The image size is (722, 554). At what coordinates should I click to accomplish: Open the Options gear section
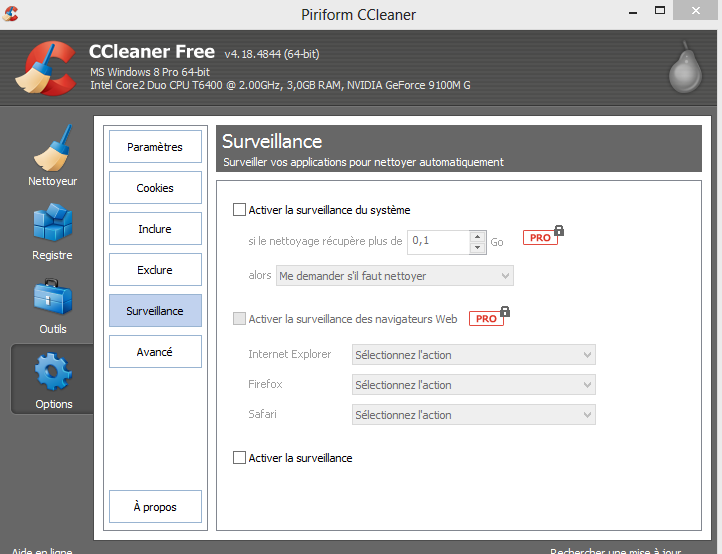click(x=53, y=380)
